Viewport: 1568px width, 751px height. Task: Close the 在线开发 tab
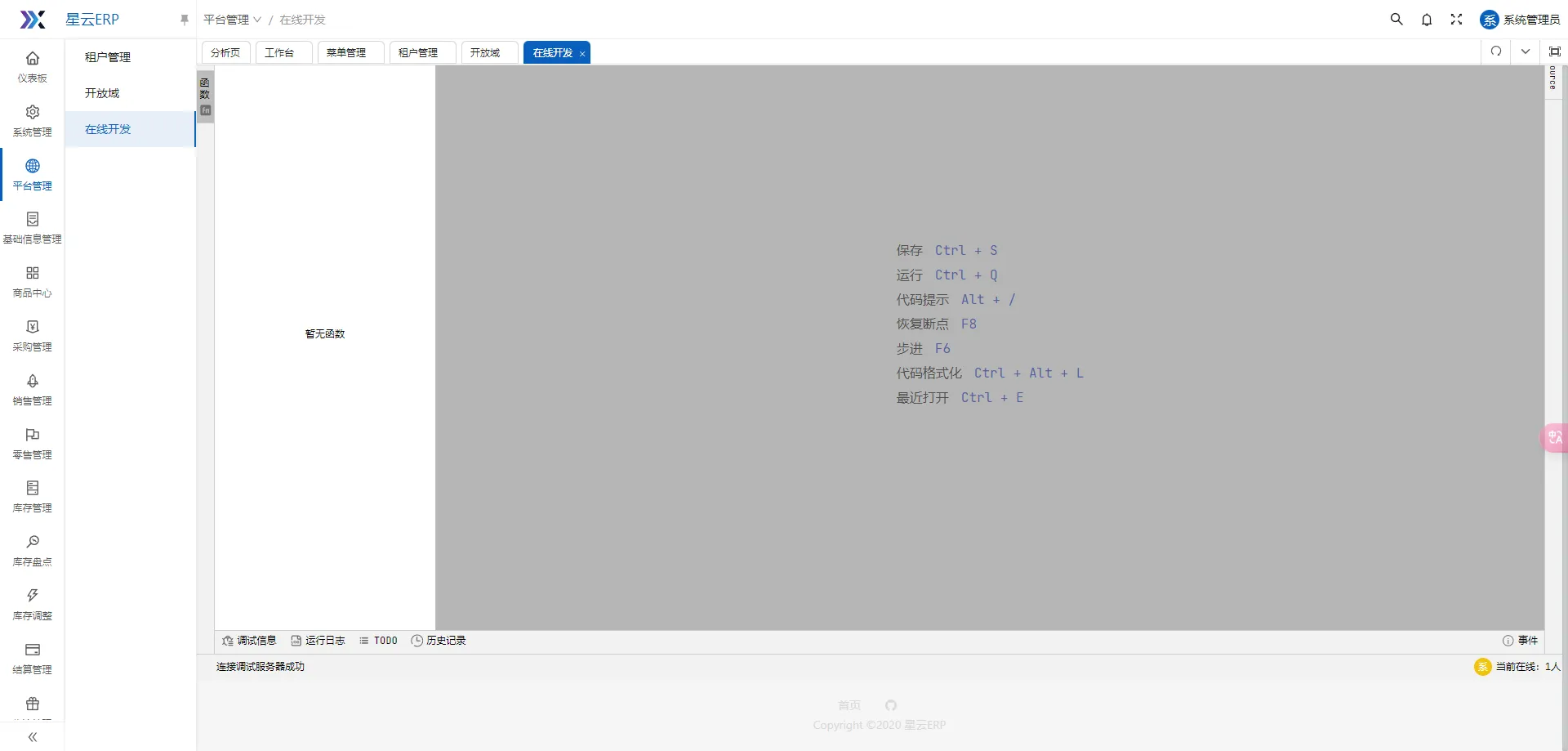[582, 53]
